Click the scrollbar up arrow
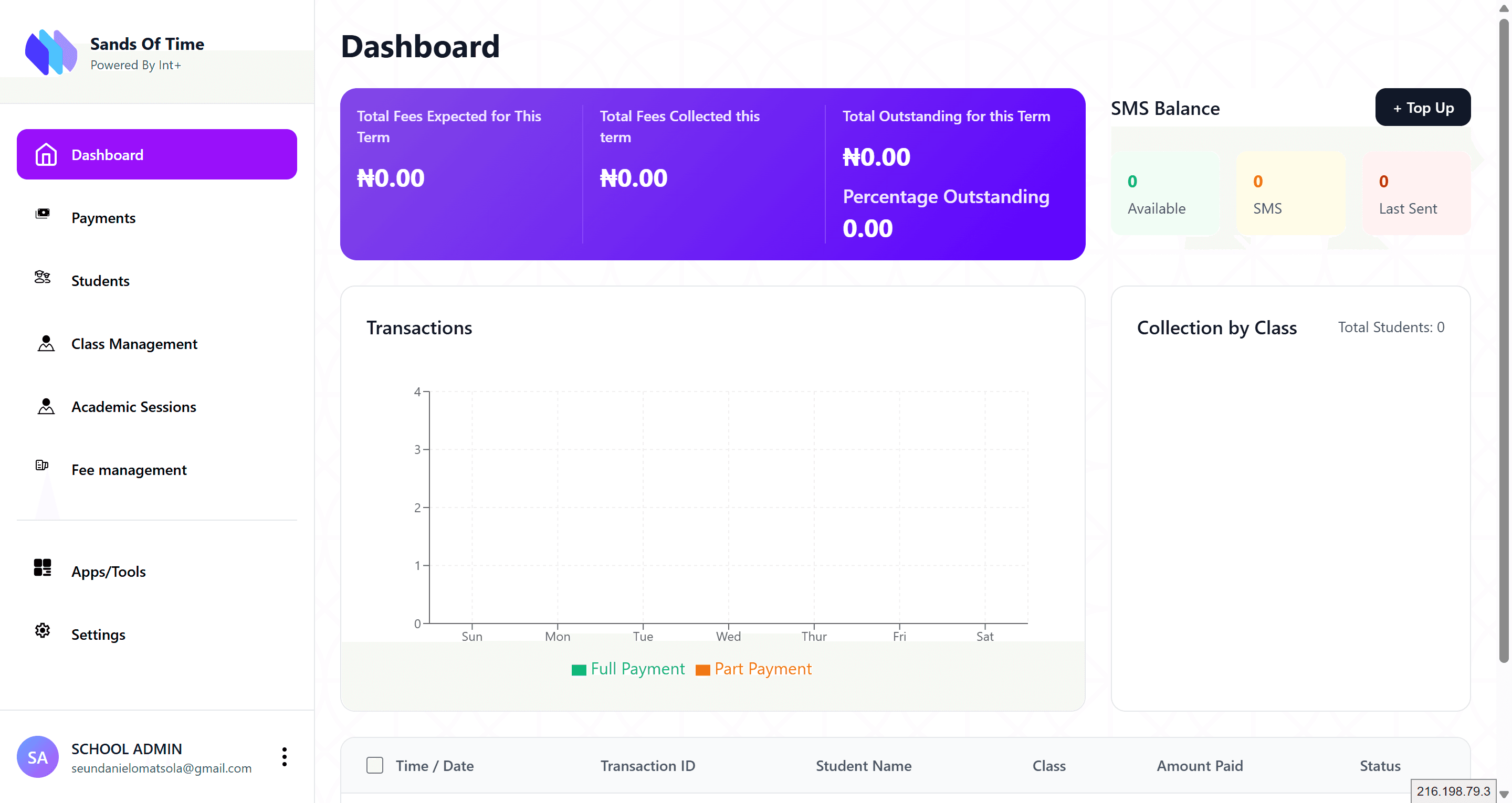This screenshot has width=1512, height=803. [1503, 8]
